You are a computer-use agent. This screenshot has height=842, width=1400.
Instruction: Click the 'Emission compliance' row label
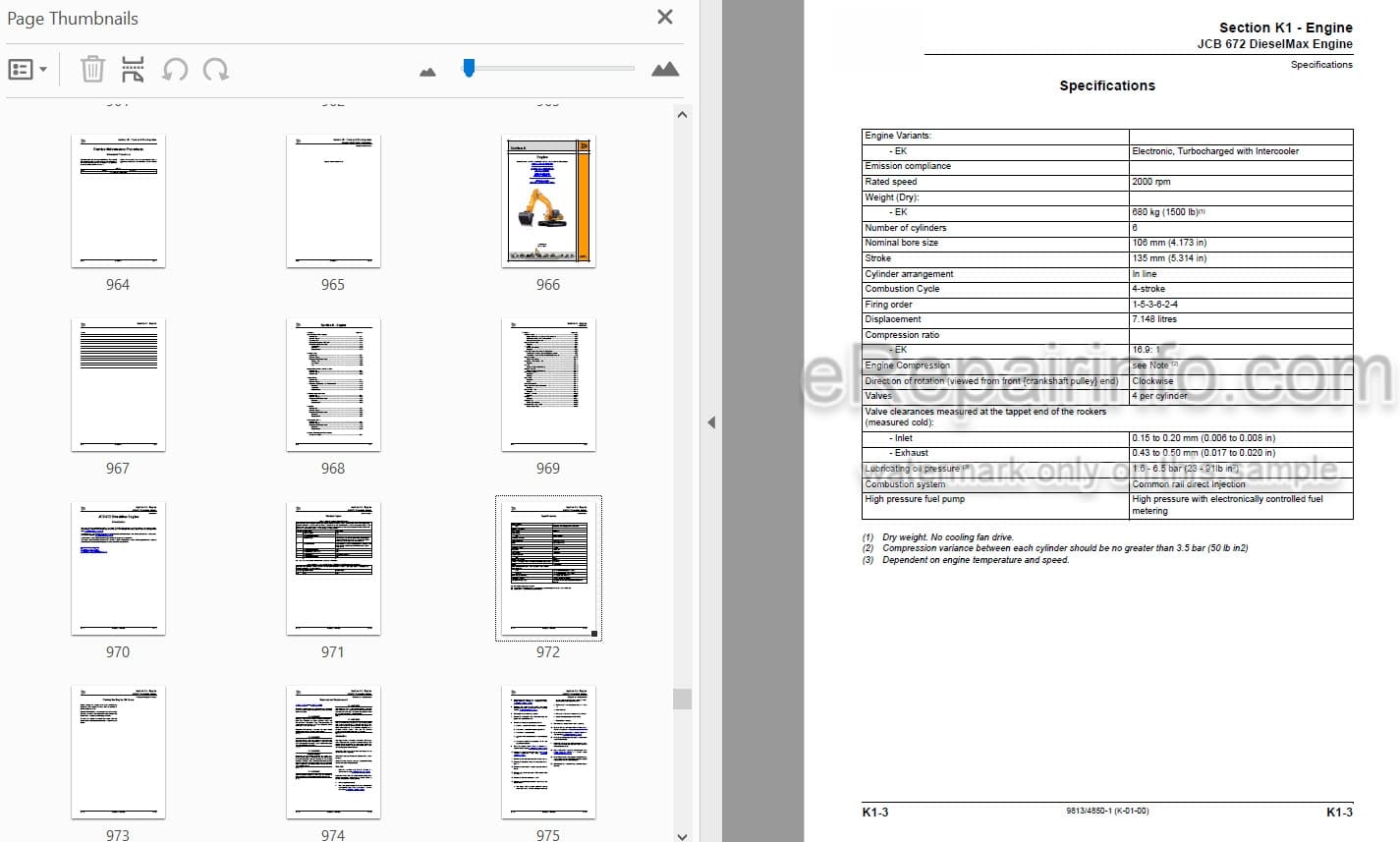tap(907, 166)
